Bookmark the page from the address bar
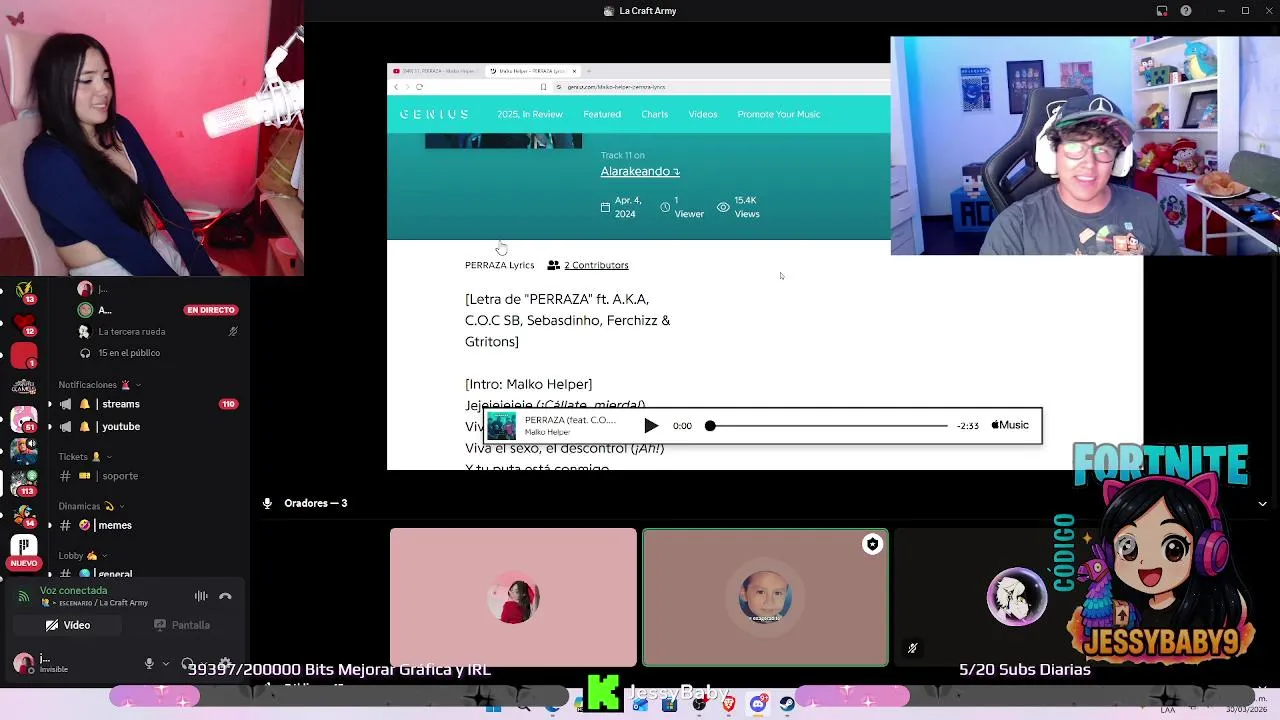 543,87
